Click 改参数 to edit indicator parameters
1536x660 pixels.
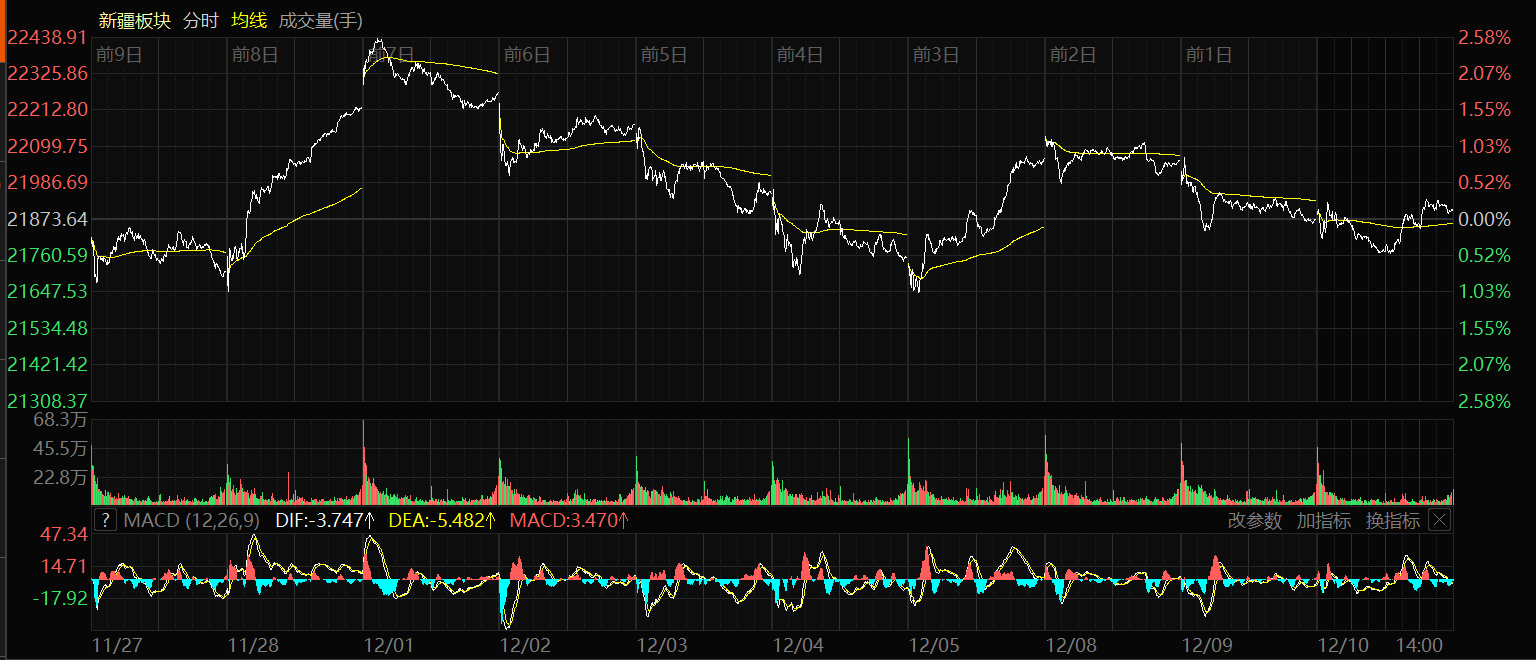point(1254,520)
